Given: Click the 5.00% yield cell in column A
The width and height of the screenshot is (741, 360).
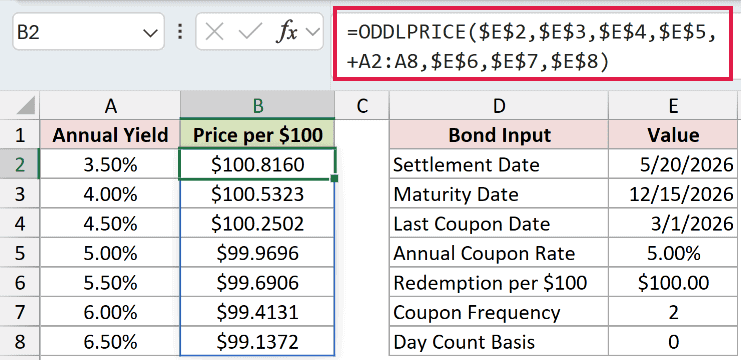Looking at the screenshot, I should tap(110, 253).
